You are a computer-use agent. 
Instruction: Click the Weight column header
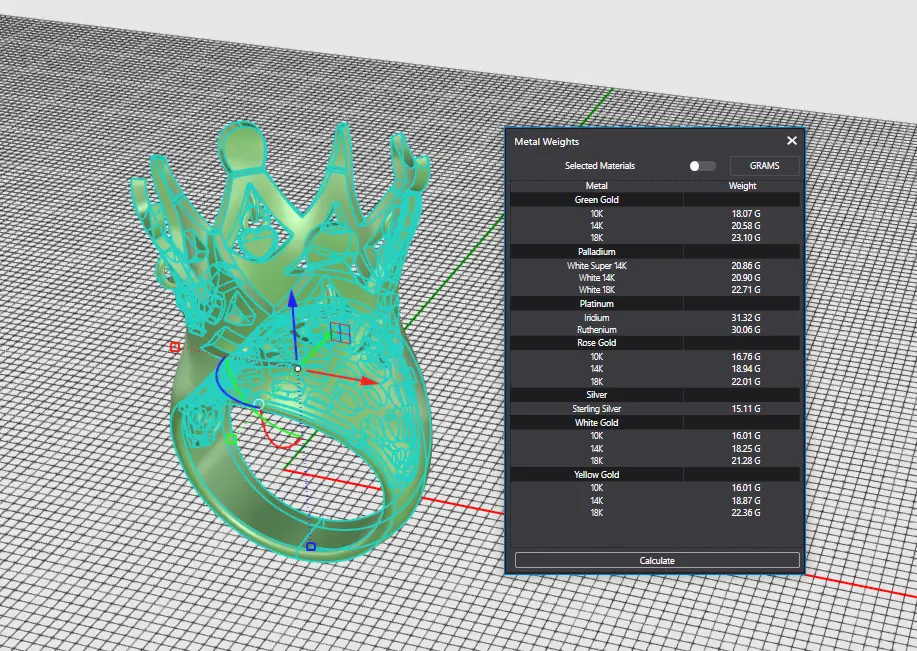tap(742, 185)
